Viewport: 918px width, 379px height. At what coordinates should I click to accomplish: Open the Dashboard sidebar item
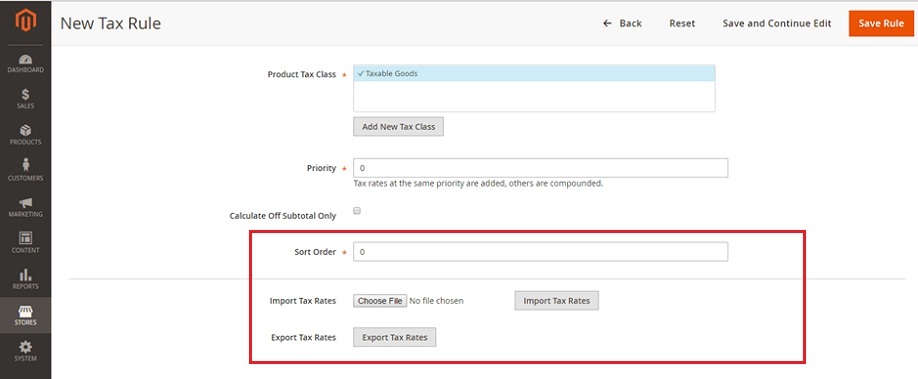25,63
